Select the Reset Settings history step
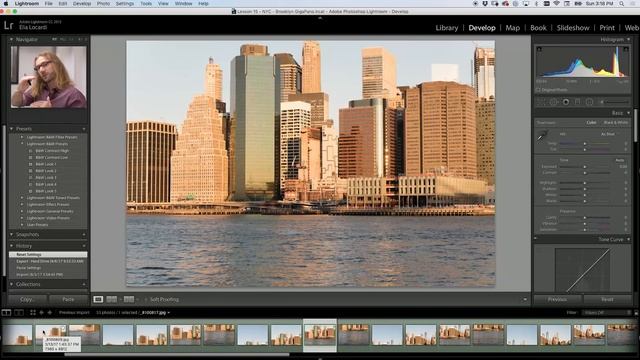Image resolution: width=640 pixels, height=360 pixels. click(48, 255)
